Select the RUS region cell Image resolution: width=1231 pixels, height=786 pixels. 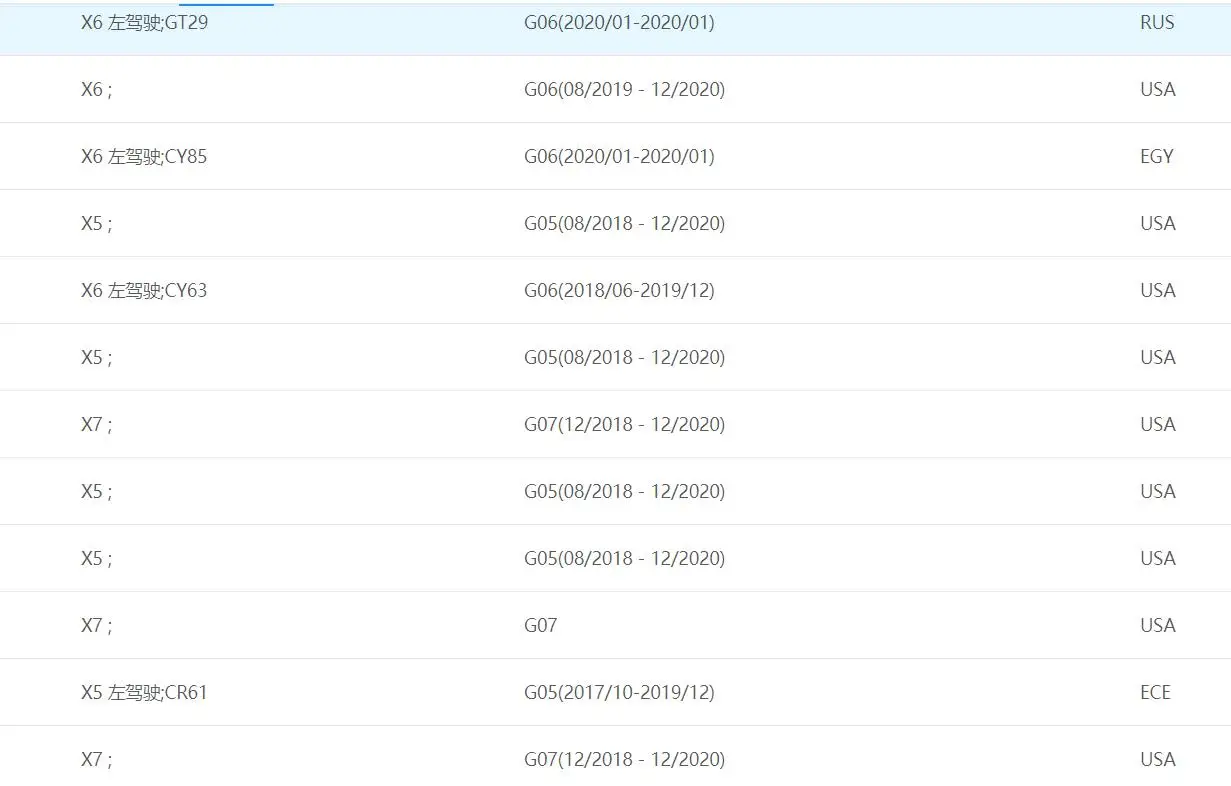[x=1157, y=22]
